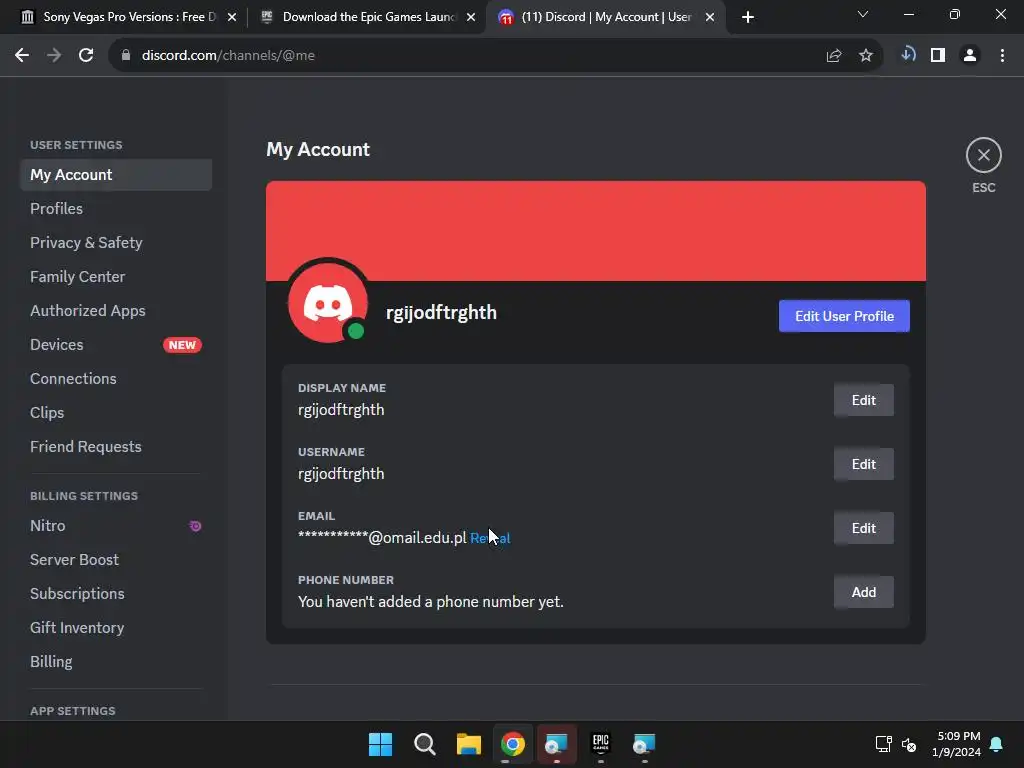Add a phone number

pos(863,592)
